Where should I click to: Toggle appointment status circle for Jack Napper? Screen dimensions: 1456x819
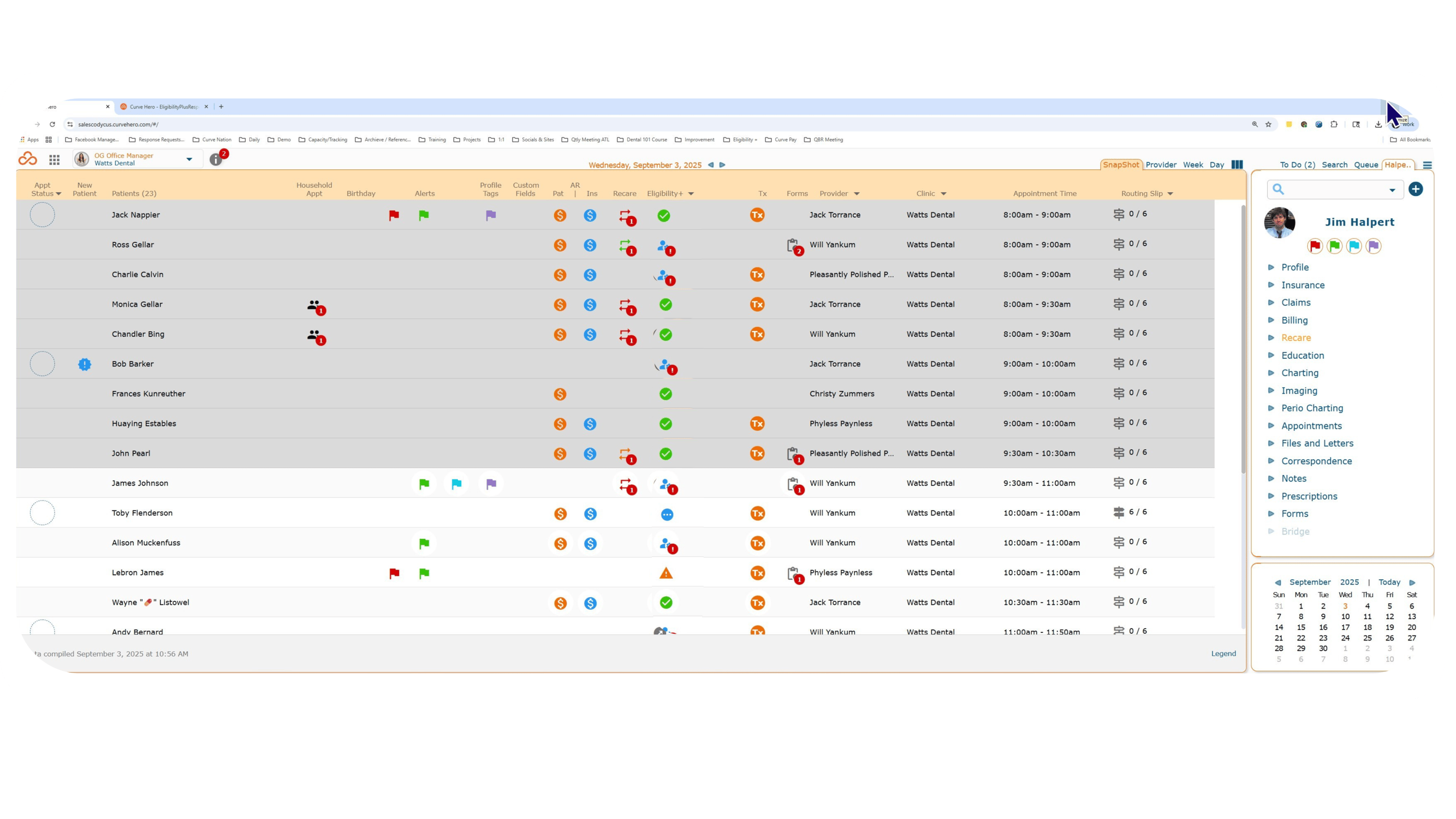coord(43,215)
